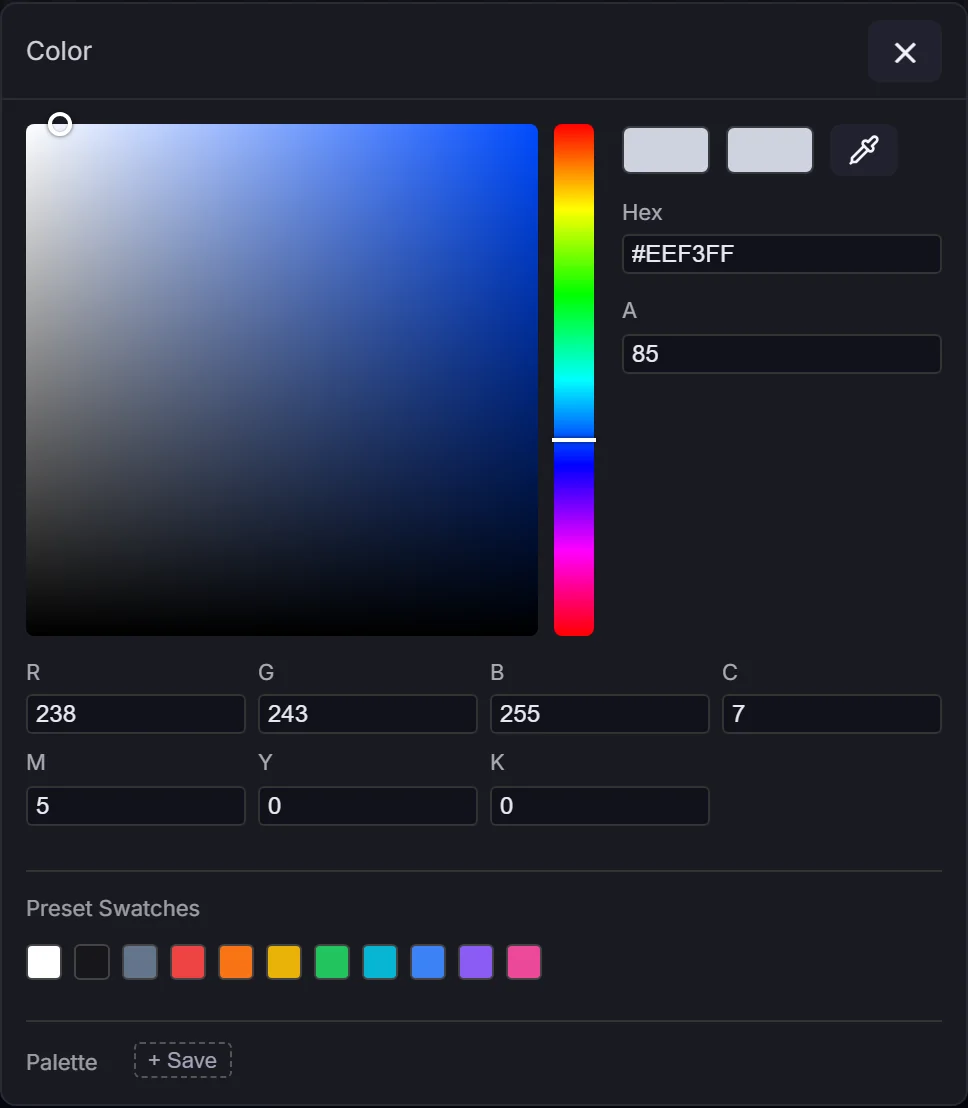Select the red preset swatch
This screenshot has width=968, height=1108.
point(188,962)
